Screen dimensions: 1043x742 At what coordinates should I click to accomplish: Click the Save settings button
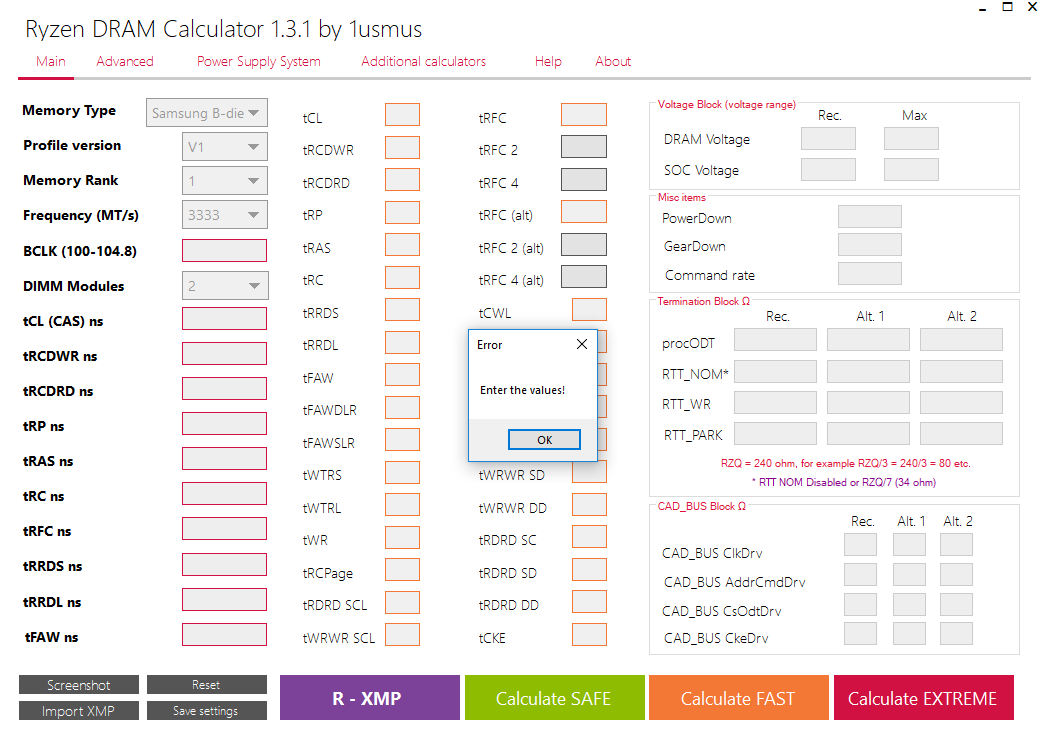point(206,711)
